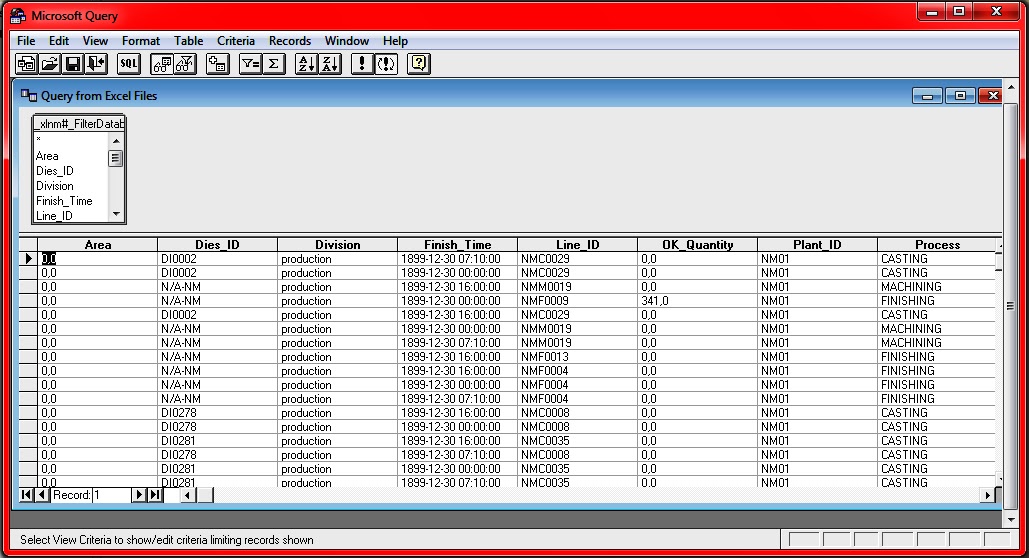The image size is (1029, 558).
Task: Select the Dies_ID column header
Action: [217, 245]
